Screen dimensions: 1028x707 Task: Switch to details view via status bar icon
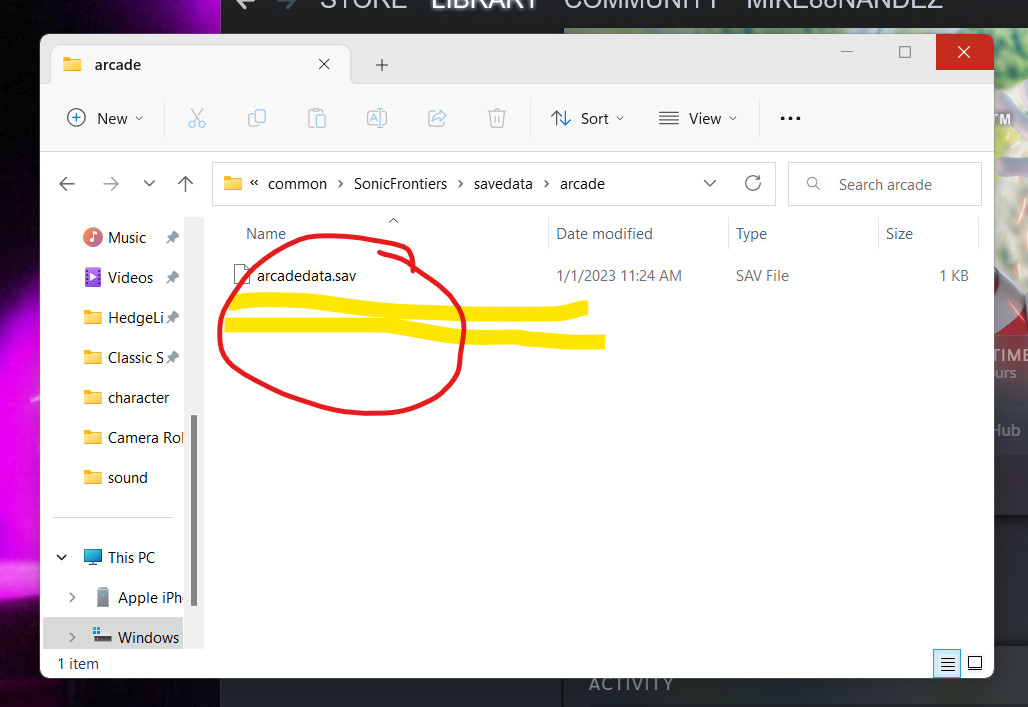point(946,663)
